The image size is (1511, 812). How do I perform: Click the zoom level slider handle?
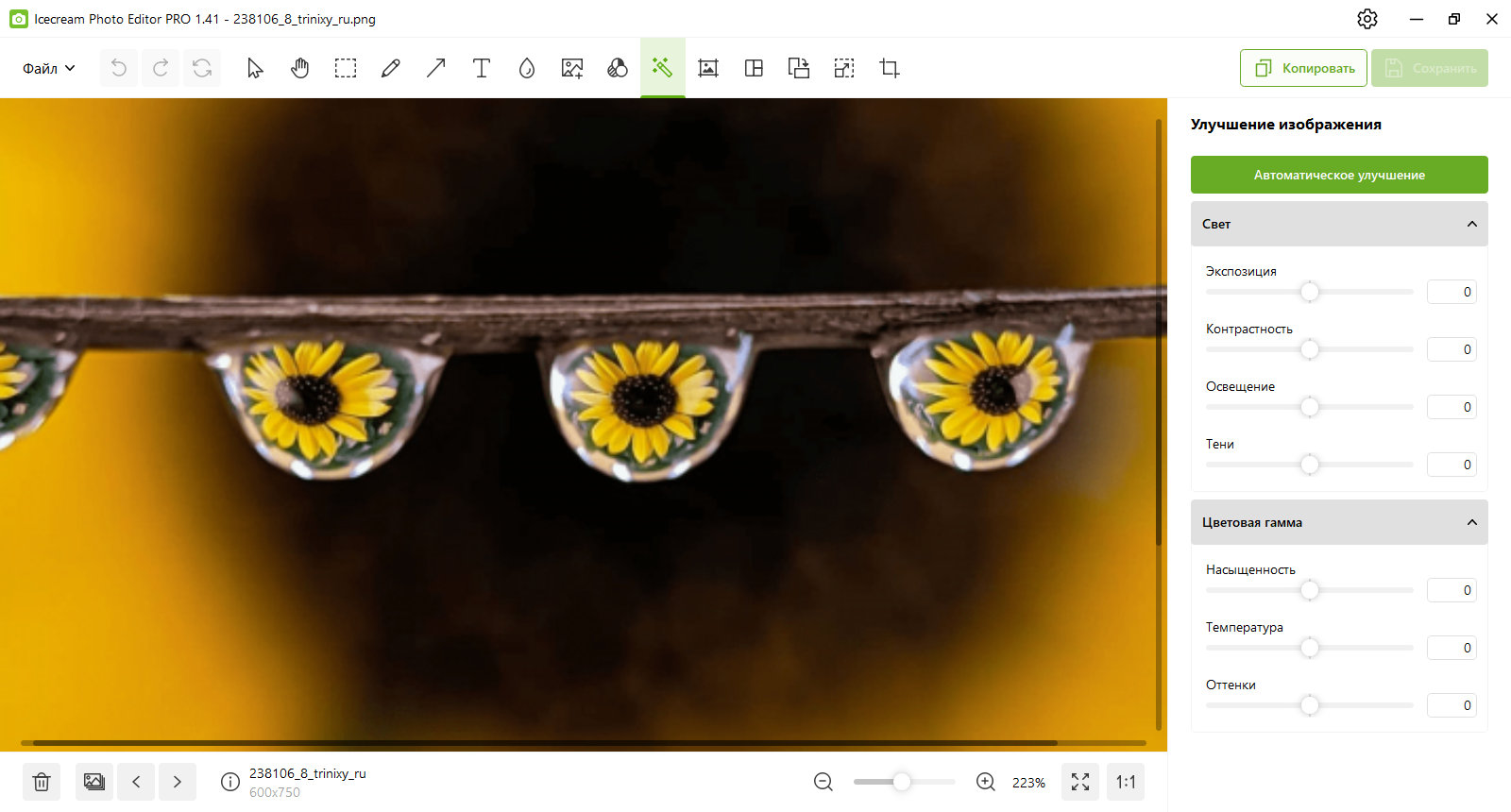902,782
